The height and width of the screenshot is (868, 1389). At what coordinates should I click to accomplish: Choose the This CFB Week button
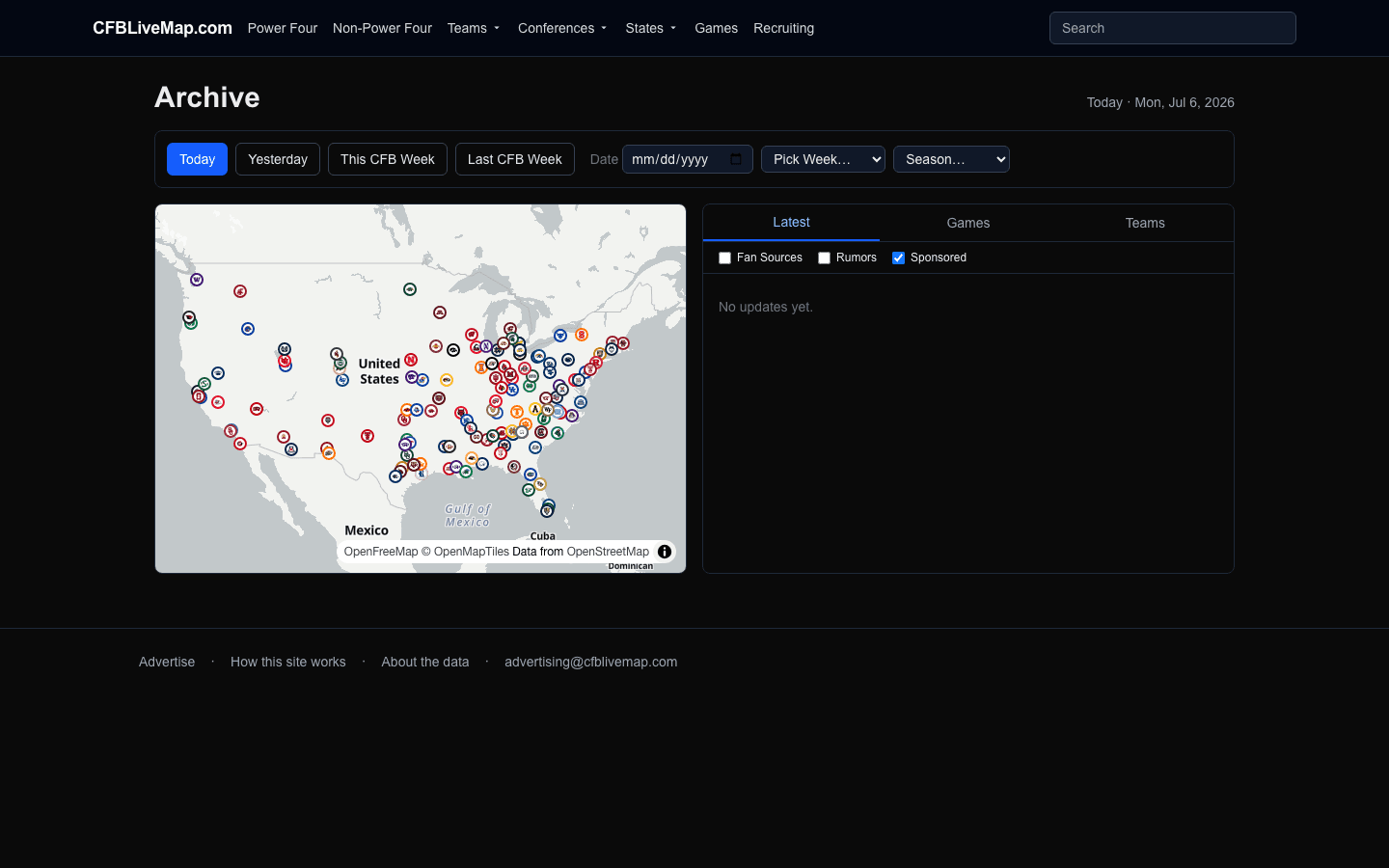[x=388, y=159]
